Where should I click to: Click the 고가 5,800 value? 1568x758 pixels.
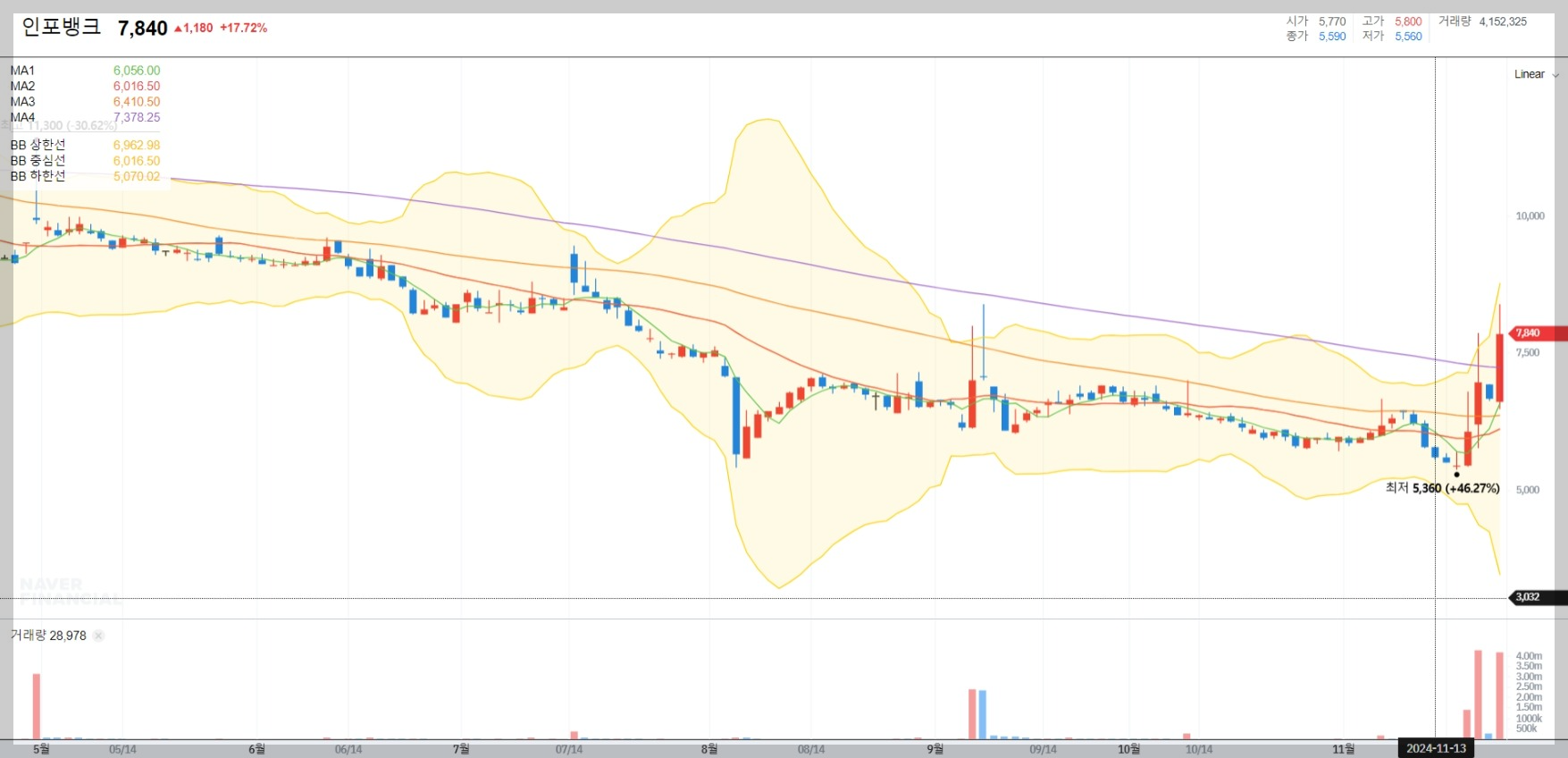[1408, 21]
